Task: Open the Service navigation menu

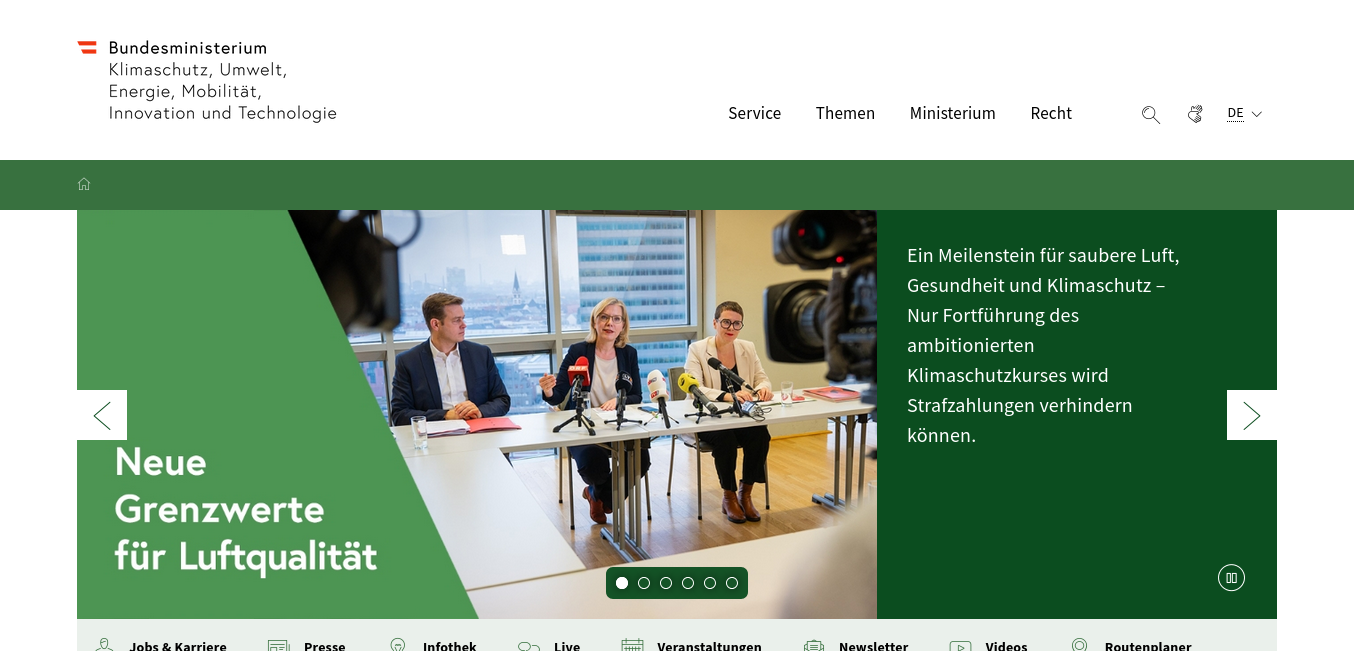Action: click(x=754, y=113)
